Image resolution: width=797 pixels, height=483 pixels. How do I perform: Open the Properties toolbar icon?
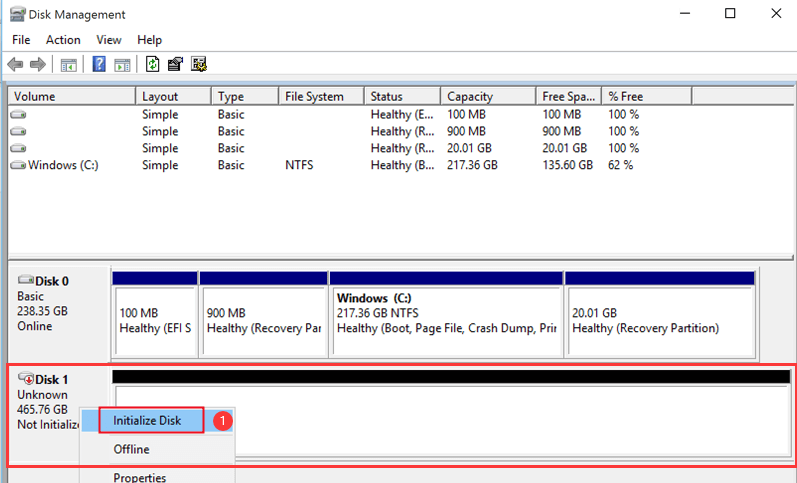(x=175, y=65)
